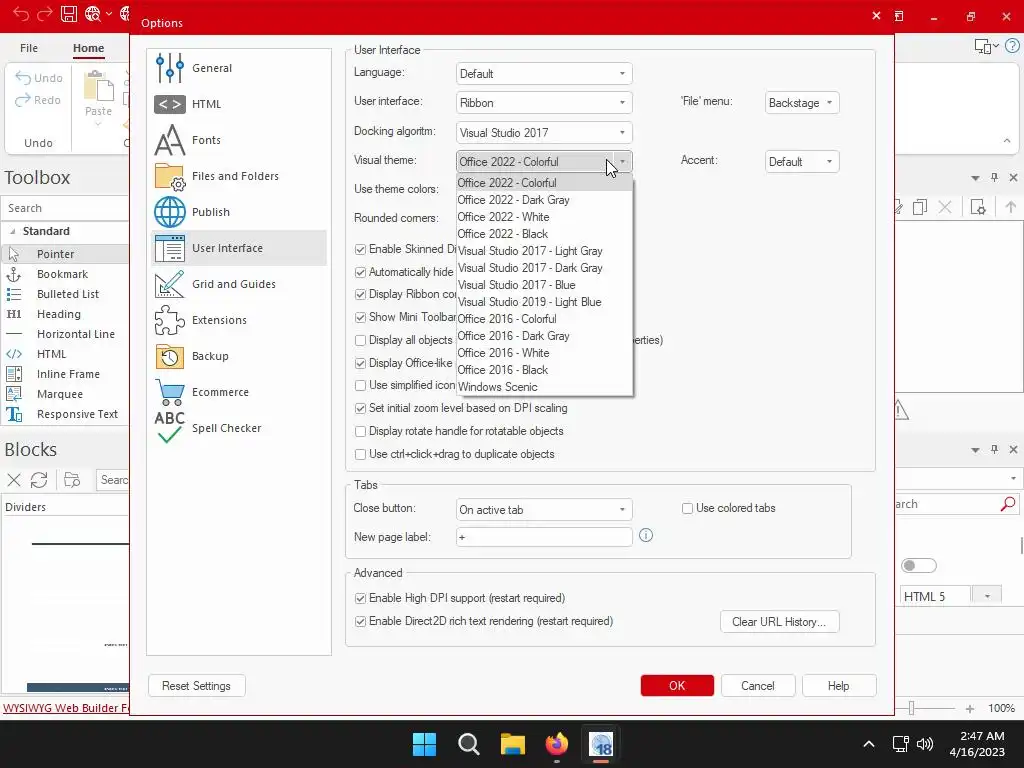Open the Backup options category
The width and height of the screenshot is (1024, 768).
pyautogui.click(x=239, y=355)
